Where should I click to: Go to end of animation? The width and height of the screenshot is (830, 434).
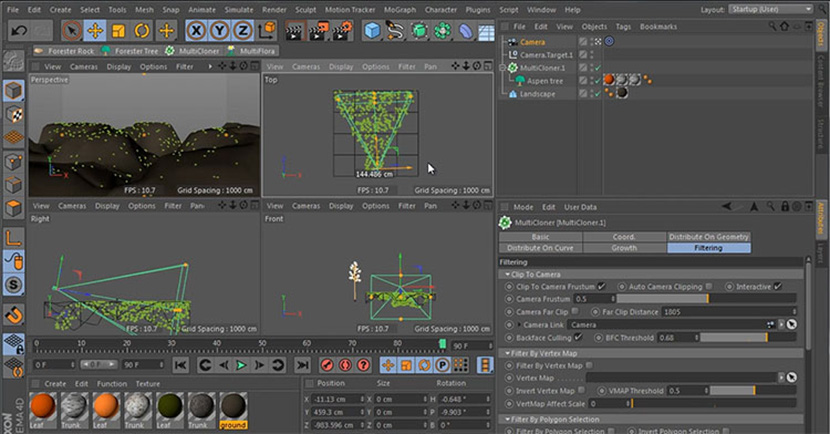point(302,365)
